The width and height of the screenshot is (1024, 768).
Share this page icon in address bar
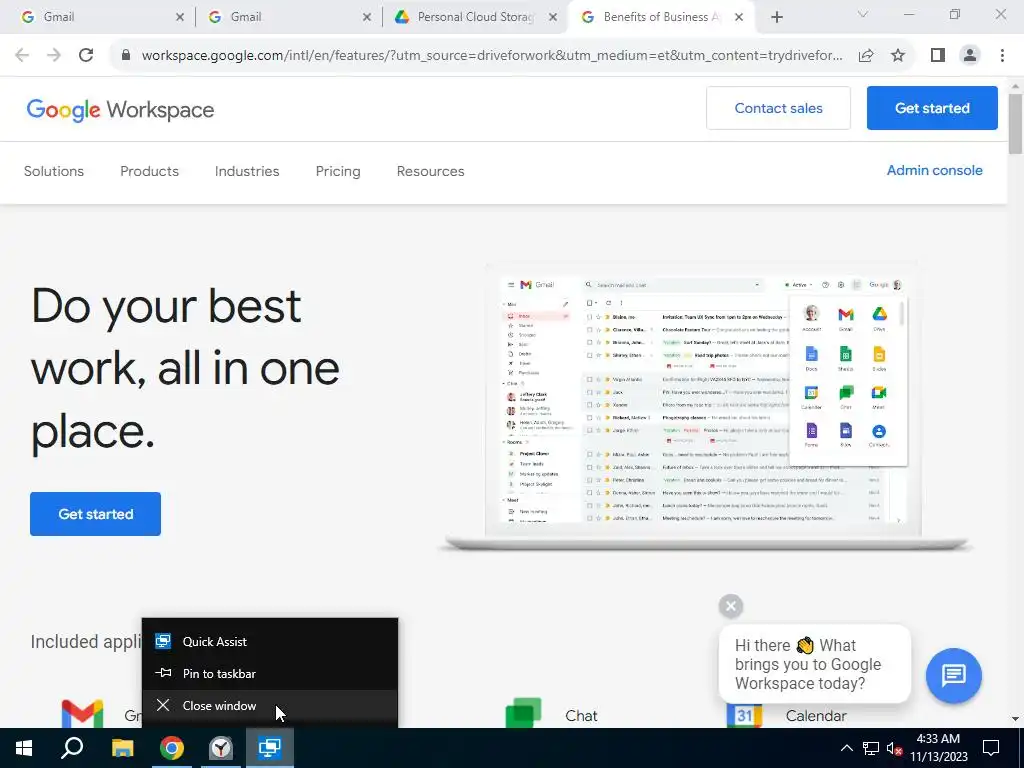pyautogui.click(x=866, y=56)
